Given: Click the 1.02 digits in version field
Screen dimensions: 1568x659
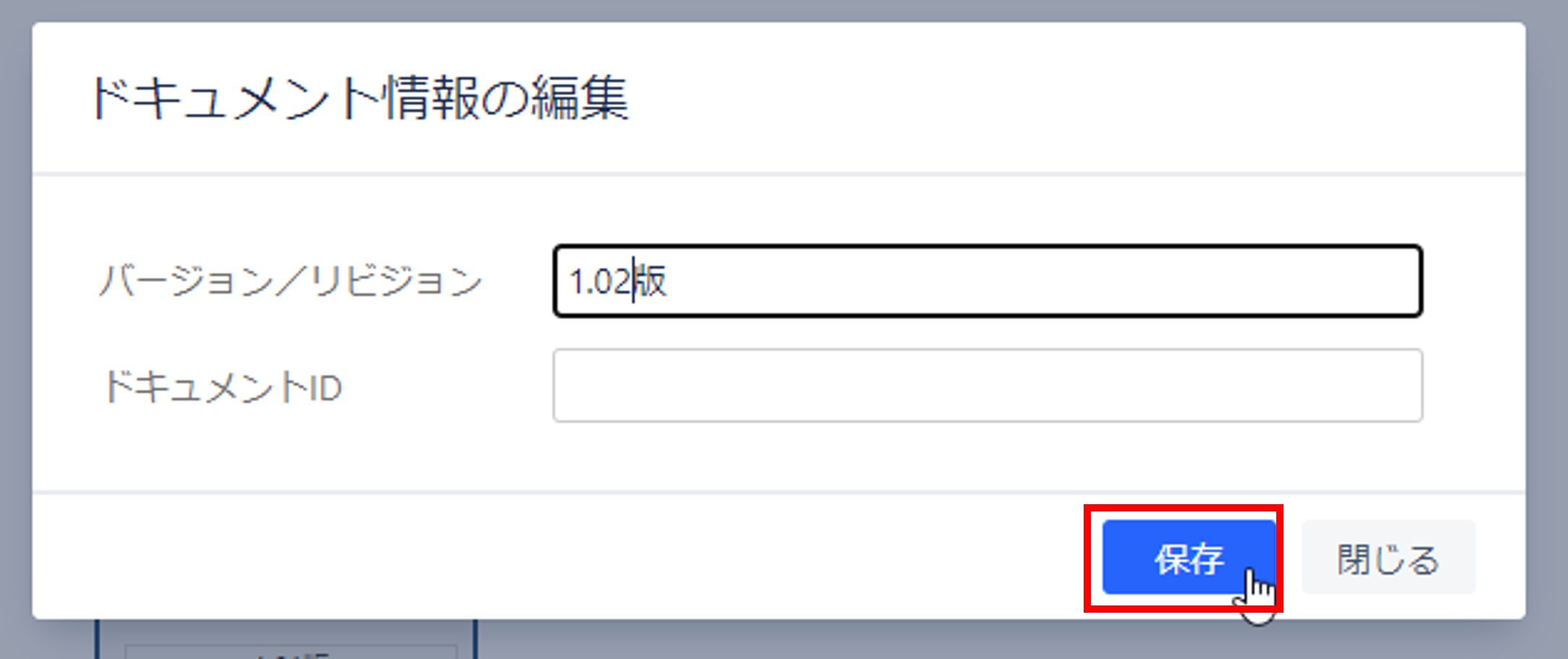Looking at the screenshot, I should point(600,281).
